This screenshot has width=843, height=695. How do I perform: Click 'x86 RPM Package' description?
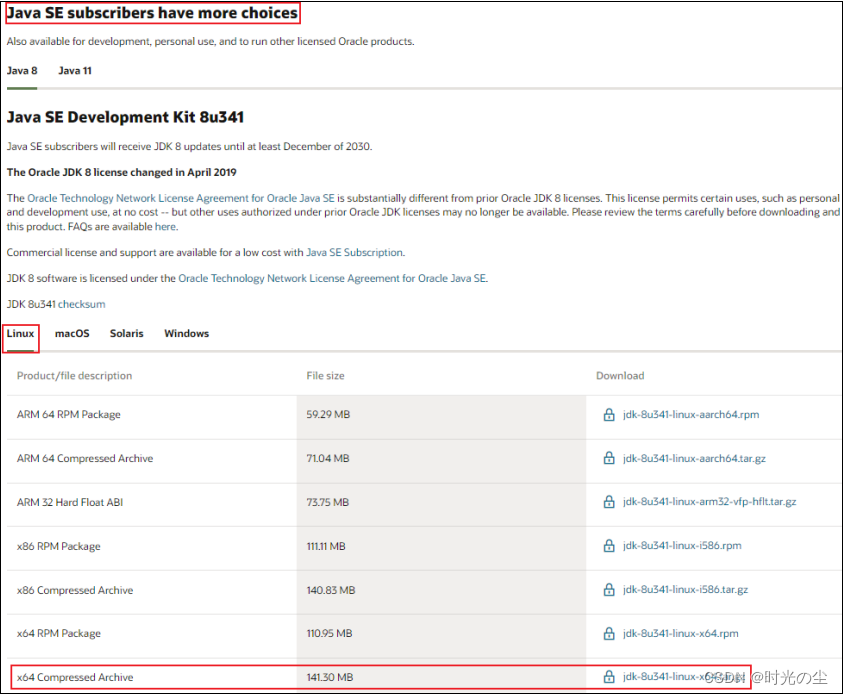[x=59, y=547]
